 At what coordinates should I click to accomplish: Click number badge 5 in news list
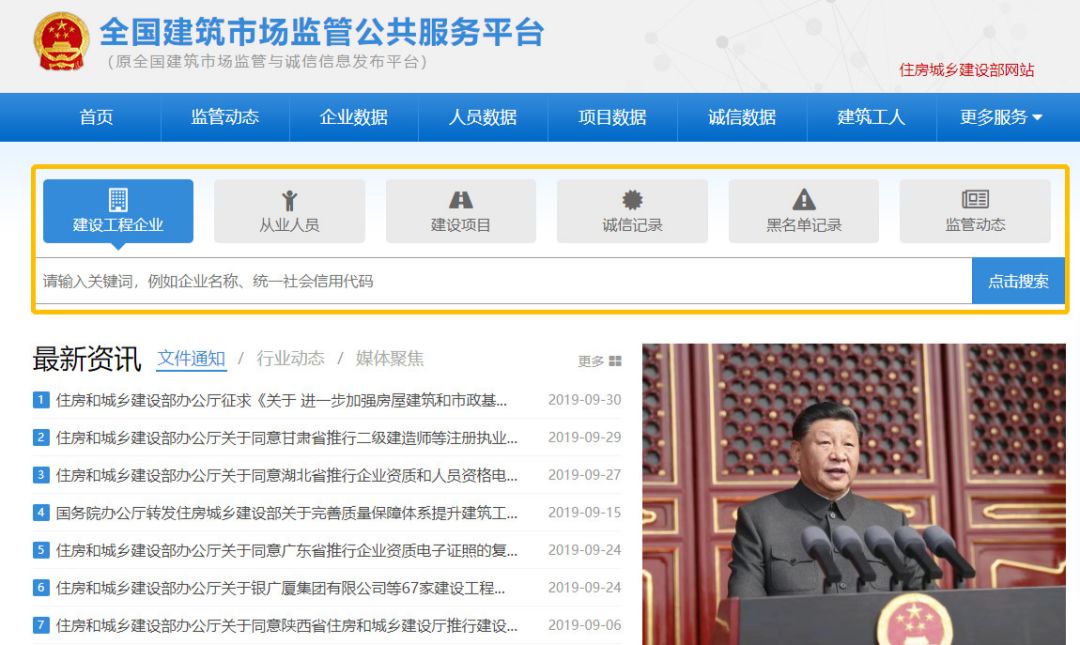[x=41, y=550]
